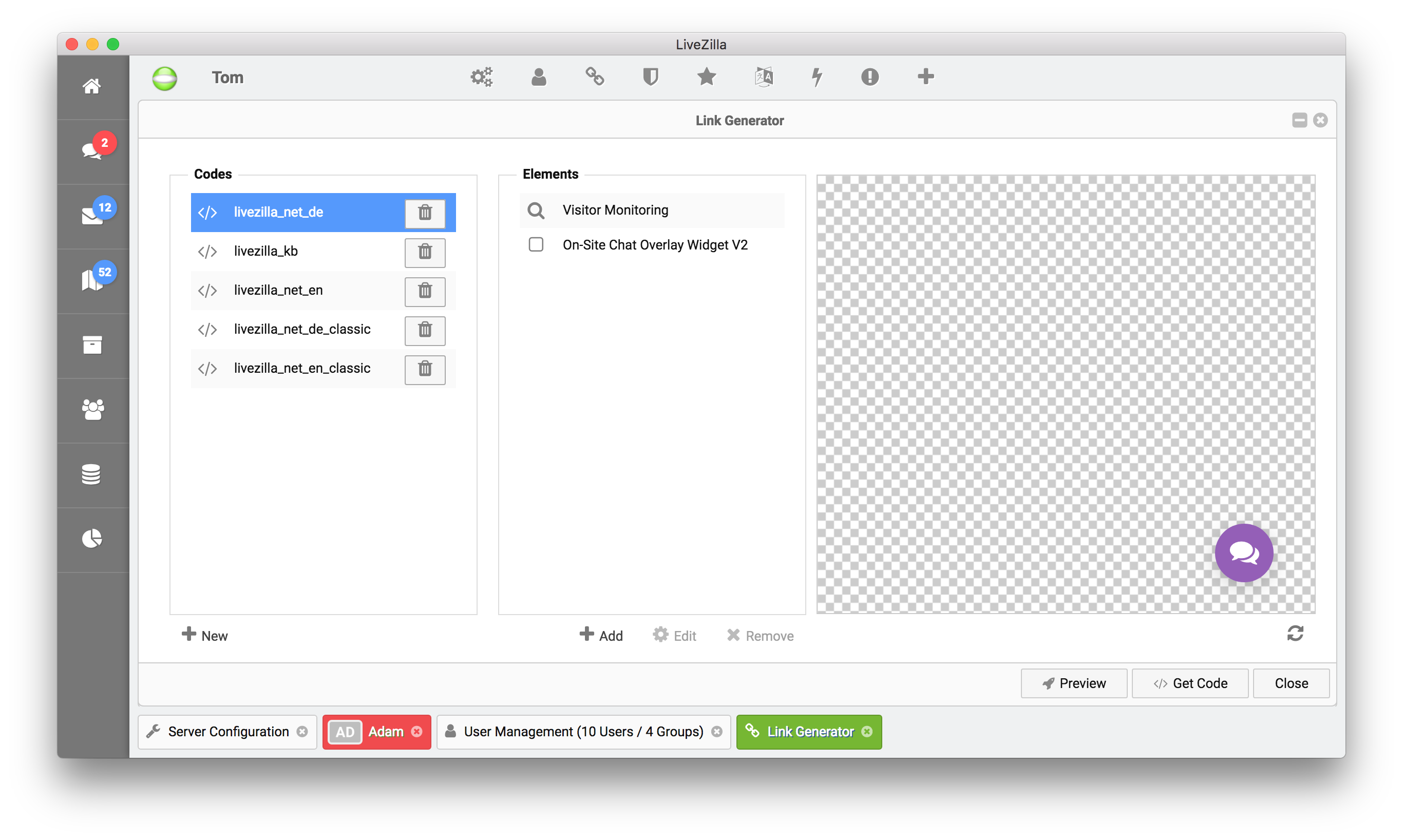
Task: Click the Get Code button
Action: point(1190,683)
